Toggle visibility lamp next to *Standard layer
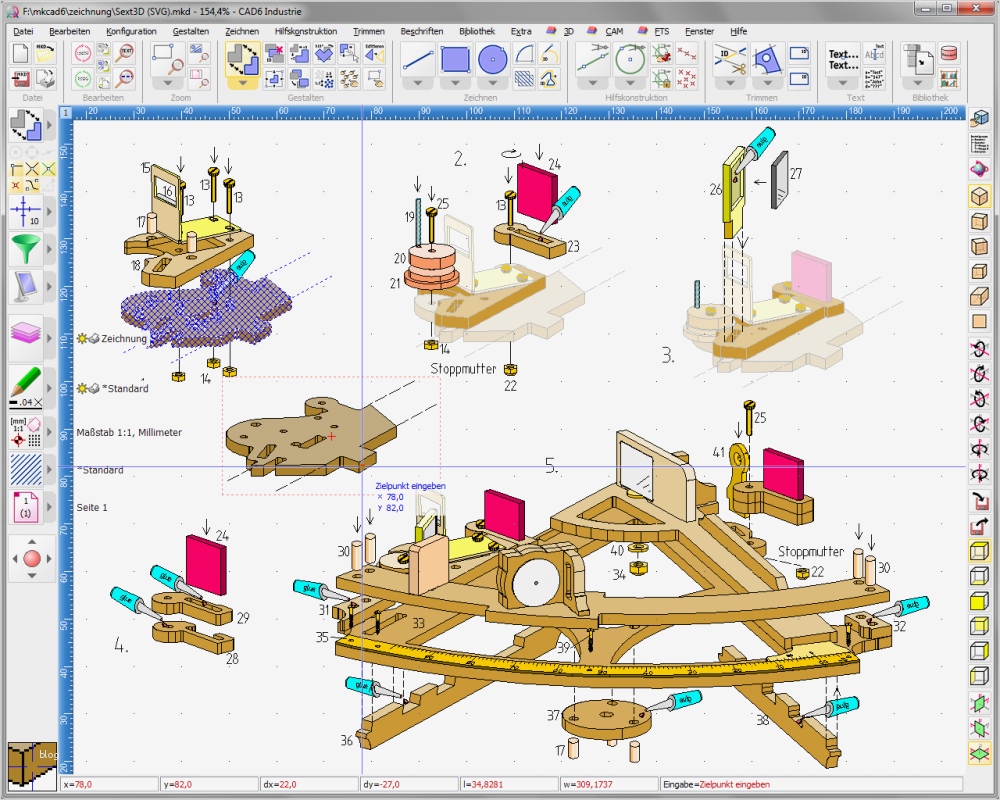This screenshot has width=1000, height=800. tap(82, 388)
